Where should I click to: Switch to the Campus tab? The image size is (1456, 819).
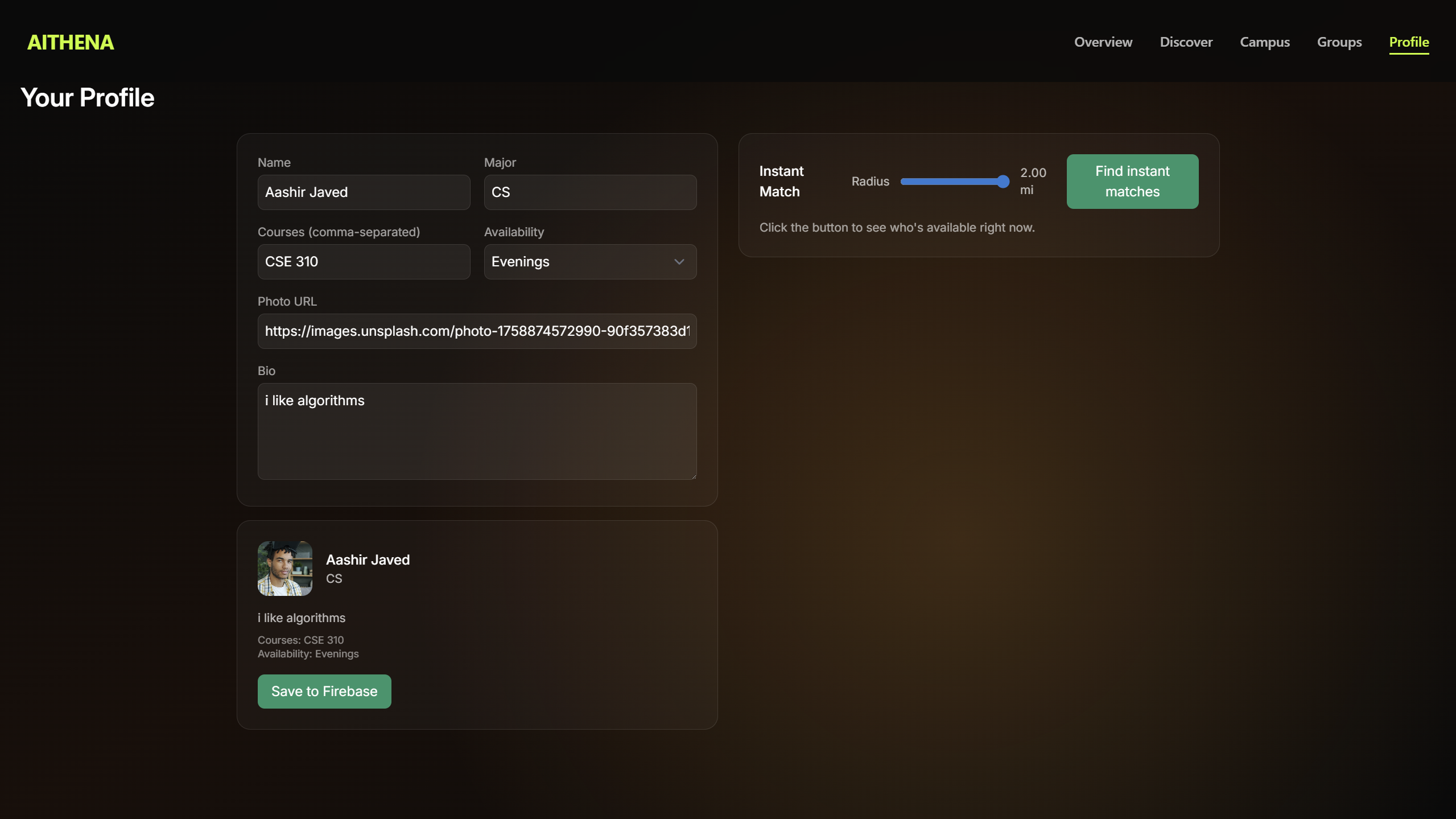pyautogui.click(x=1264, y=42)
